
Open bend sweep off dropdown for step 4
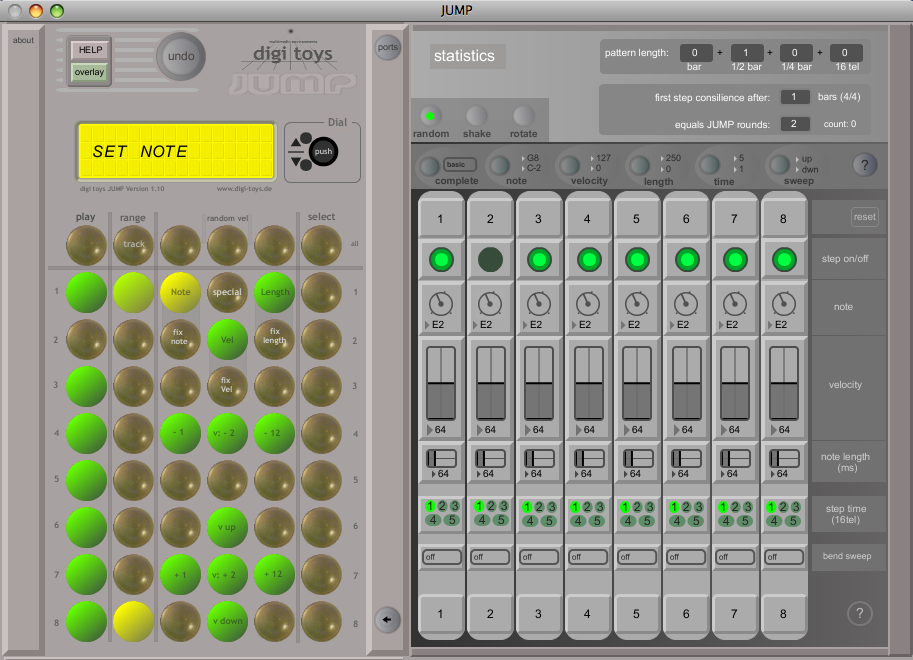[x=588, y=557]
